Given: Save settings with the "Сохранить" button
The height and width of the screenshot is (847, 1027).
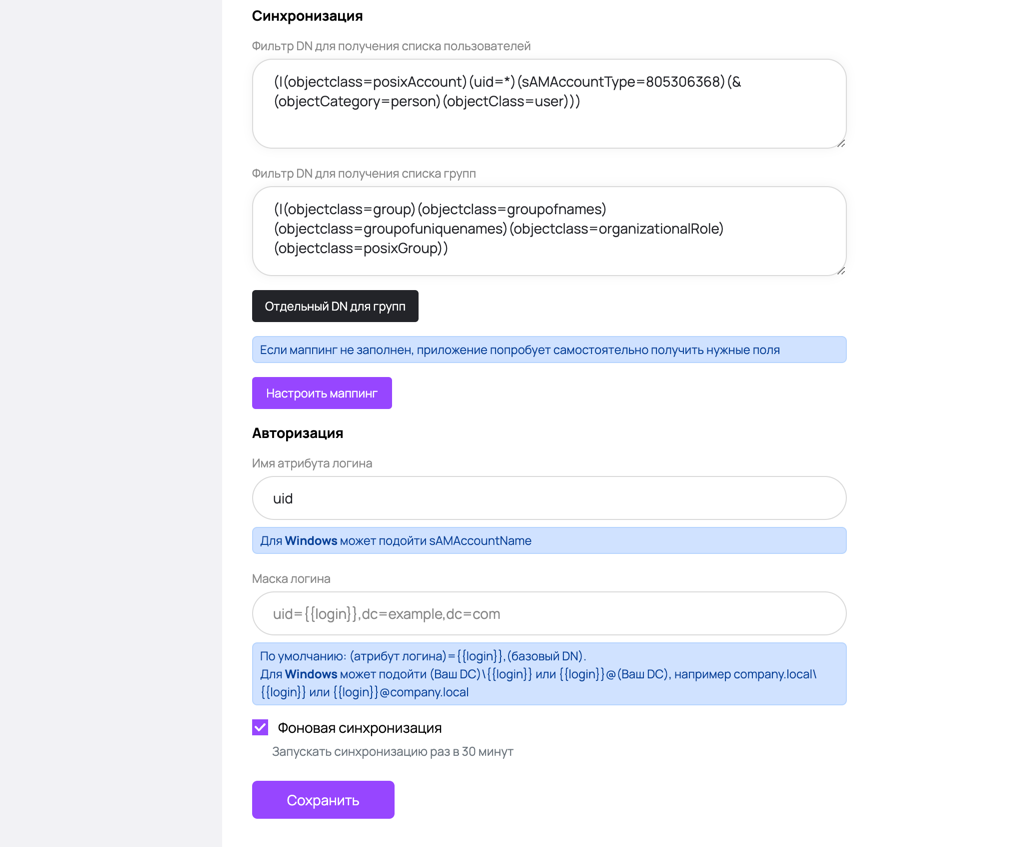Looking at the screenshot, I should coord(322,800).
